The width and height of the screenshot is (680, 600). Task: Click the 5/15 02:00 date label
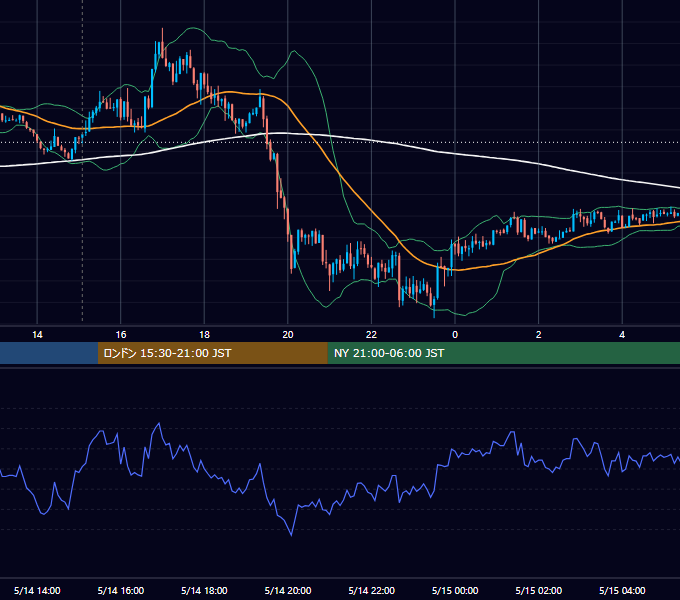[539, 590]
